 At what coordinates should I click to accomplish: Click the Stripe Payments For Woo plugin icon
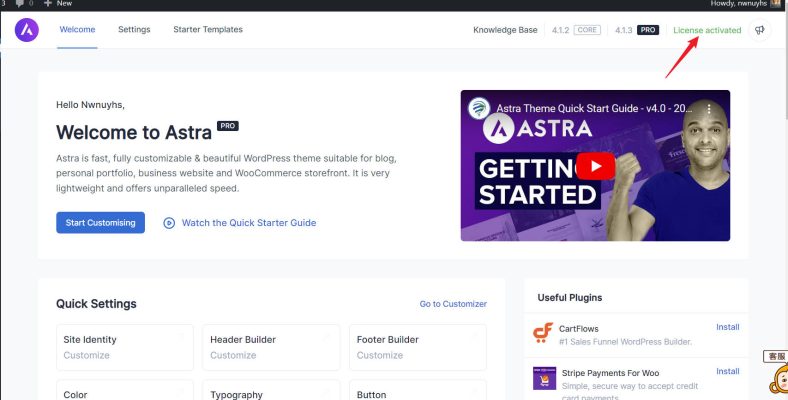tap(544, 378)
